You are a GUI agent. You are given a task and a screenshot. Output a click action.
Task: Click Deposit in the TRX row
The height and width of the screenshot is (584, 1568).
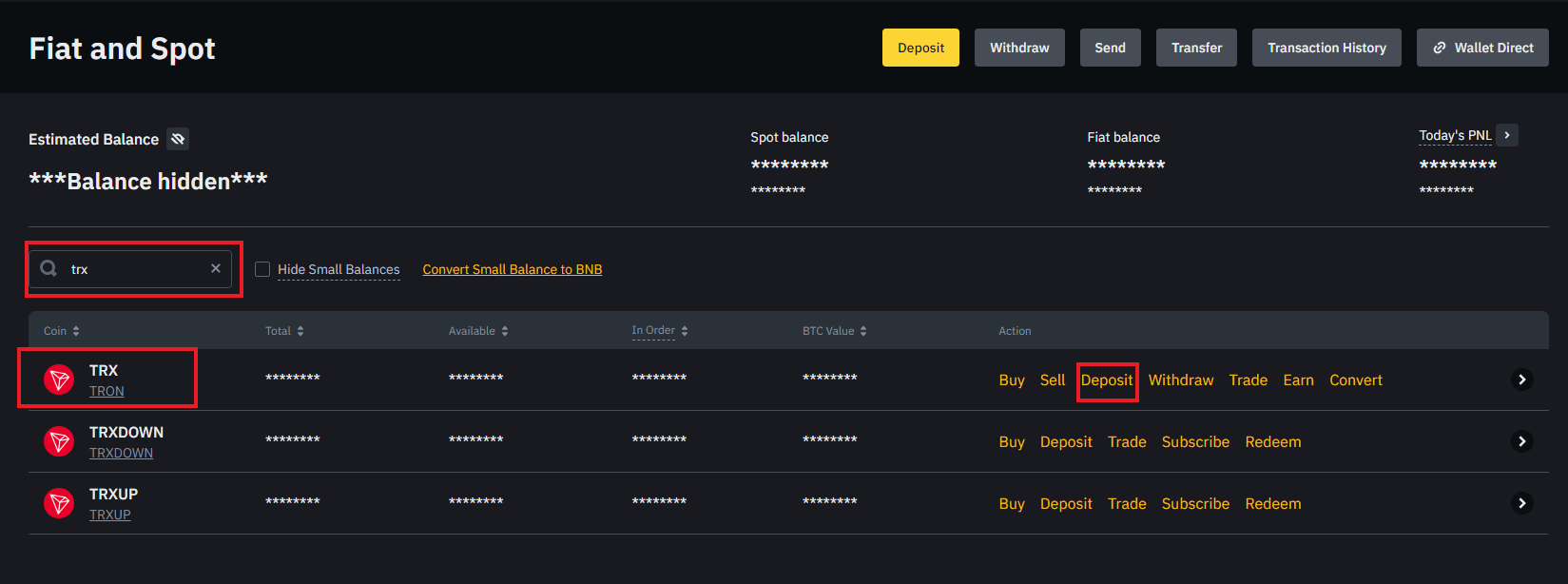coord(1107,380)
